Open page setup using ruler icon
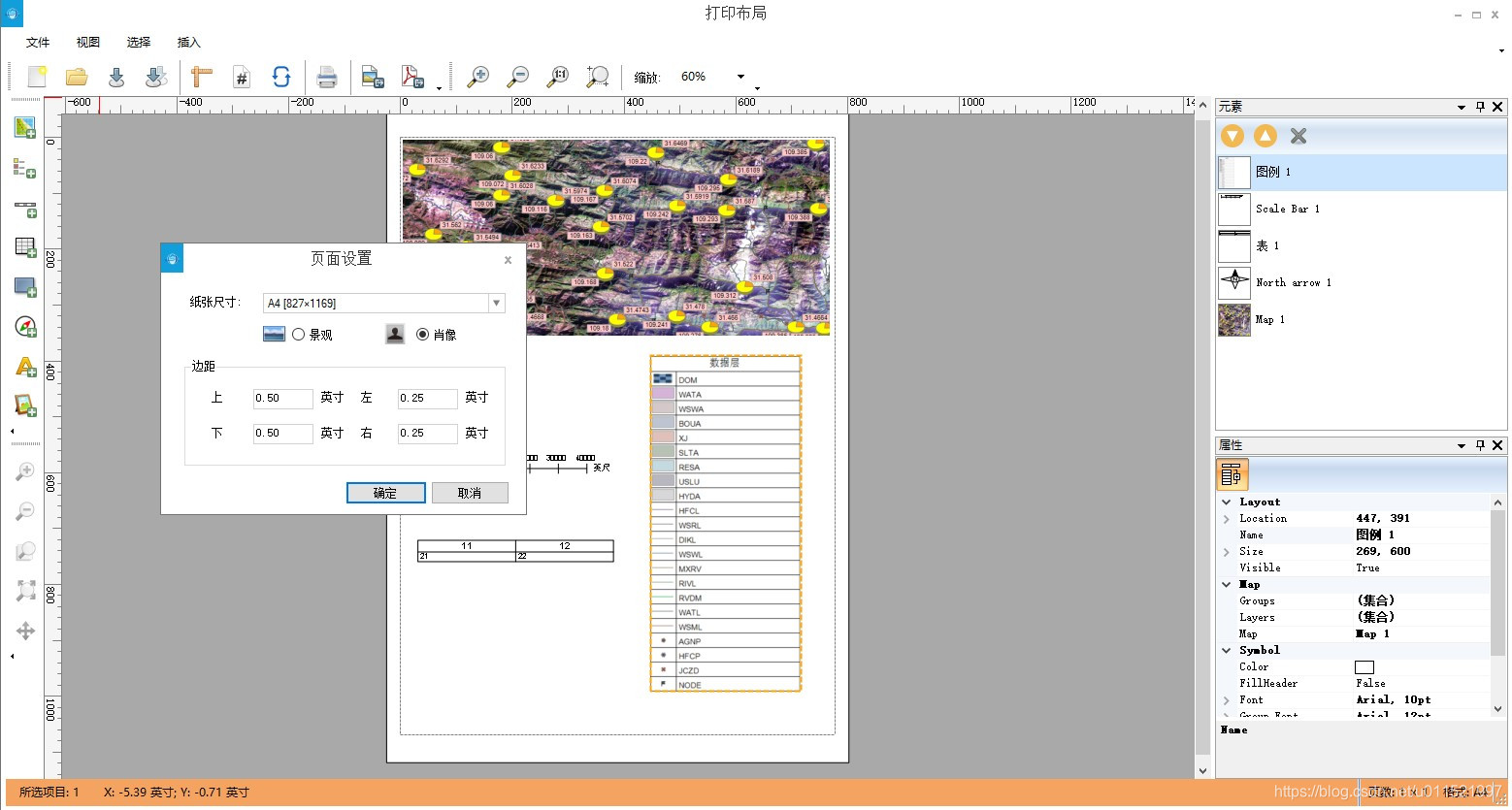Screen dimensions: 1512x810 [x=202, y=77]
